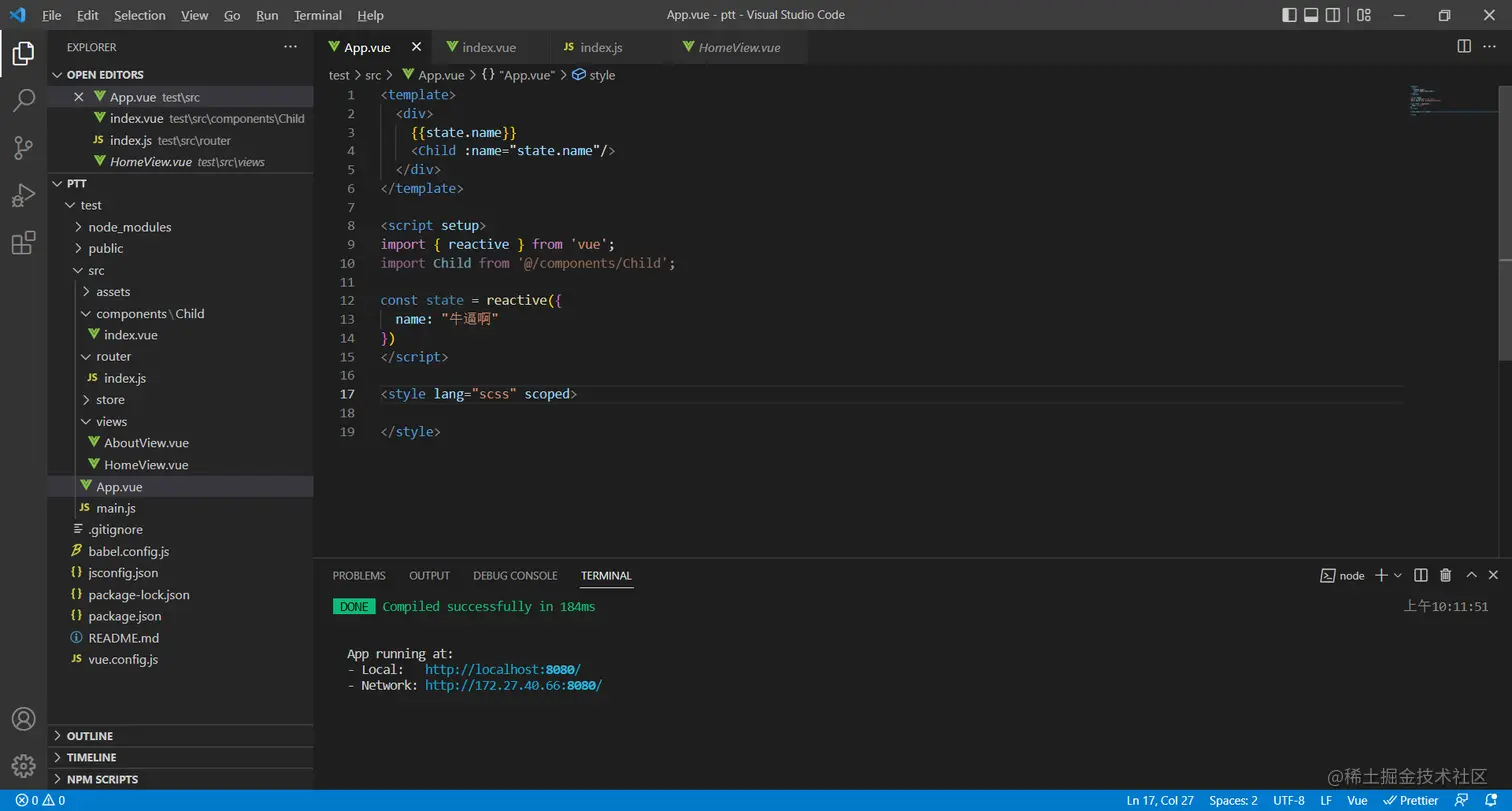The width and height of the screenshot is (1512, 811).
Task: Toggle the primary side bar layout button
Action: click(x=1289, y=15)
